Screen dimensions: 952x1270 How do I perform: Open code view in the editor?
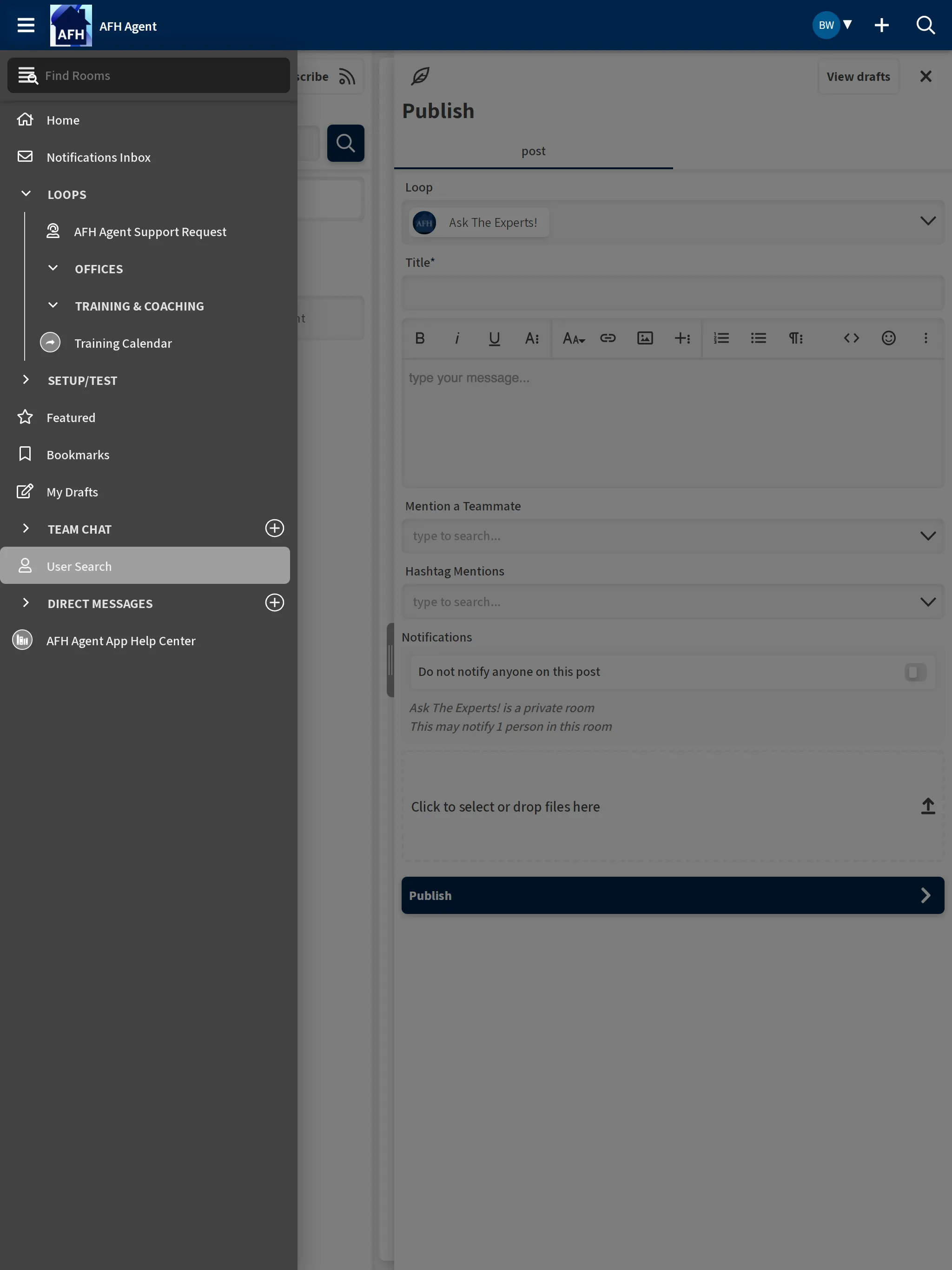tap(851, 338)
